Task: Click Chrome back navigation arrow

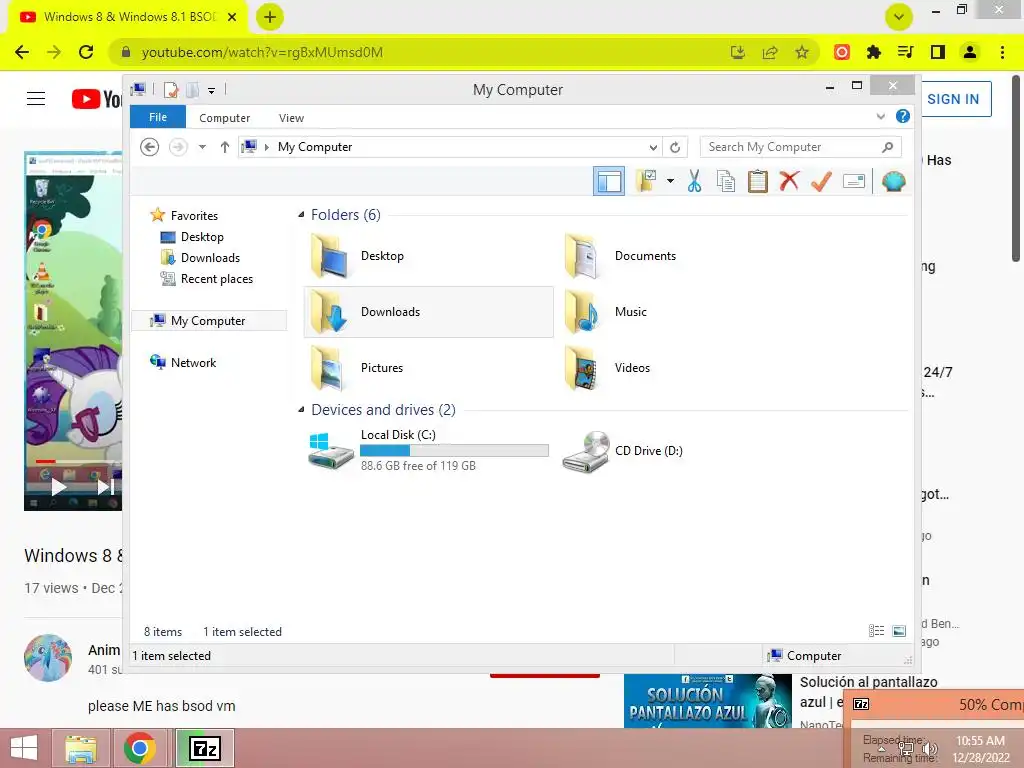Action: [22, 52]
